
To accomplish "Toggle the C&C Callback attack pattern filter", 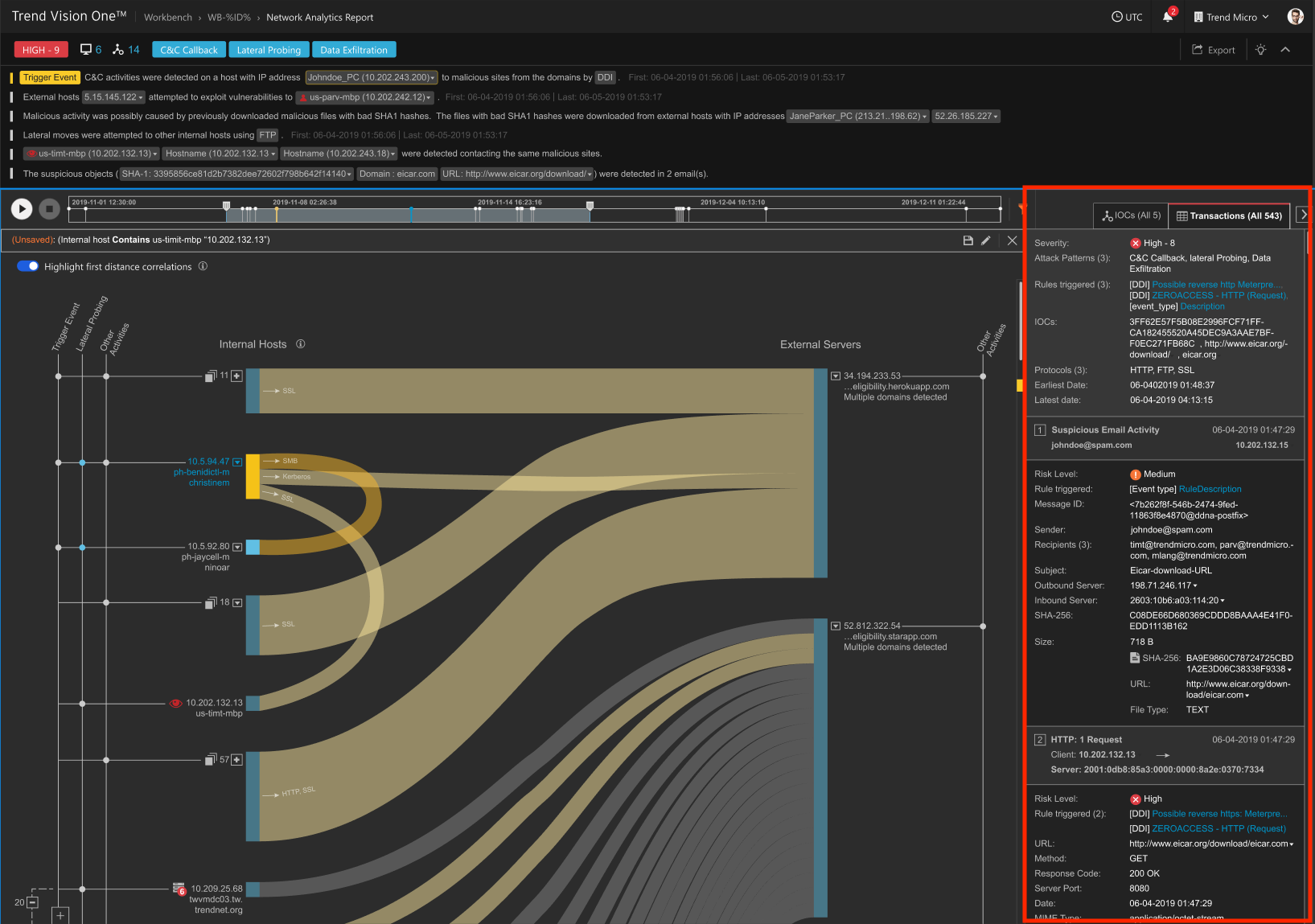I will [x=188, y=49].
